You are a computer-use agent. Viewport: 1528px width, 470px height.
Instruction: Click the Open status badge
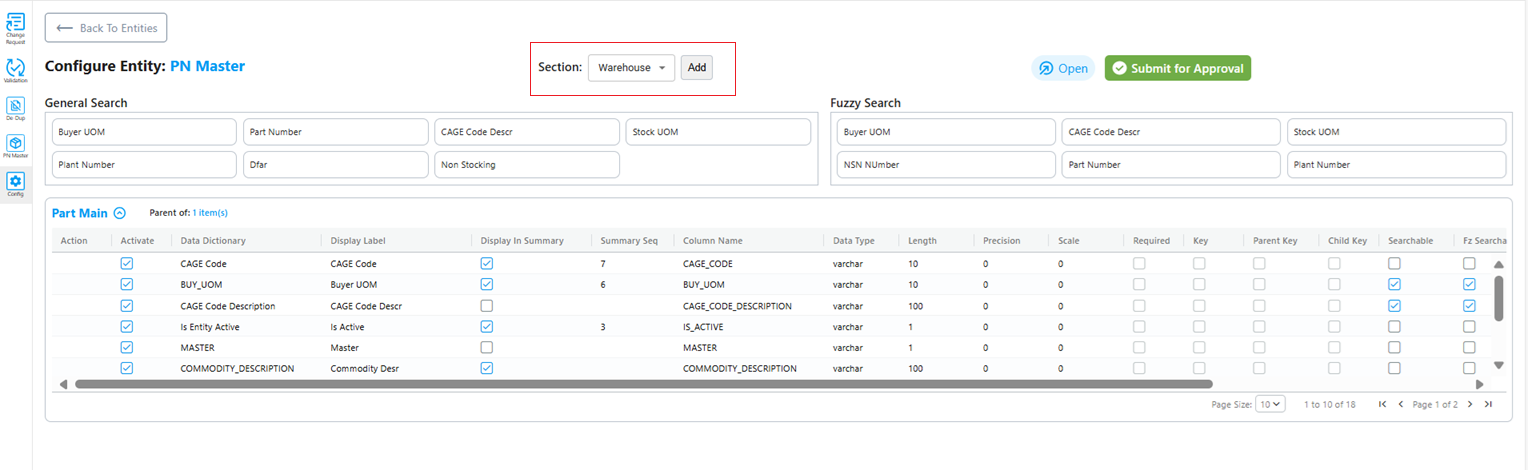(1063, 68)
